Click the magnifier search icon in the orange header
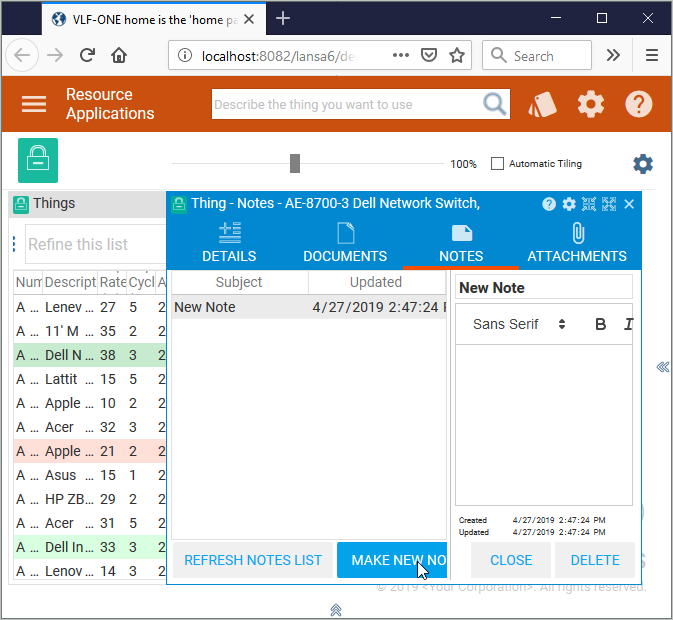The height and width of the screenshot is (620, 673). 494,104
